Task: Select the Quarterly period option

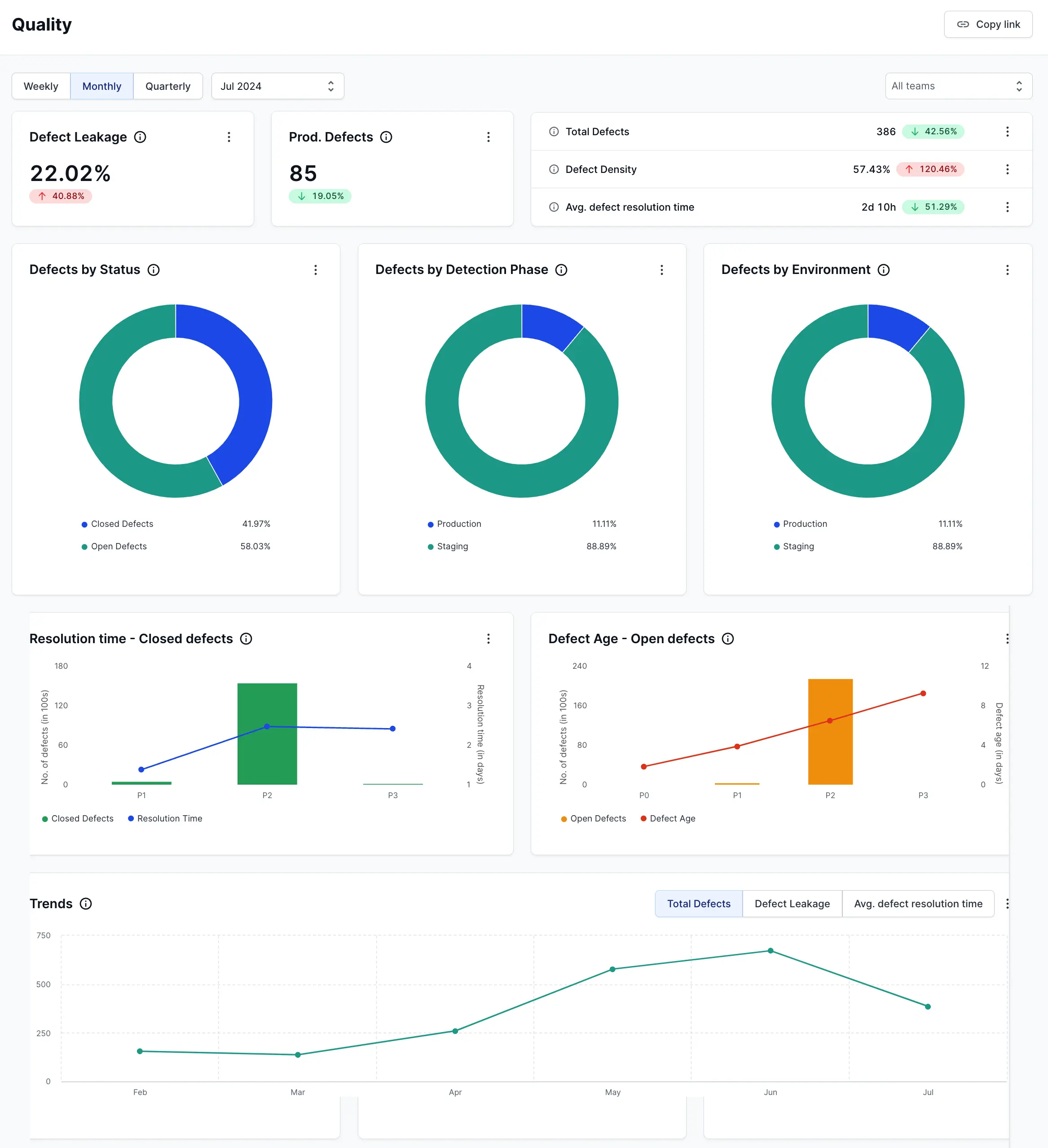Action: 167,87
